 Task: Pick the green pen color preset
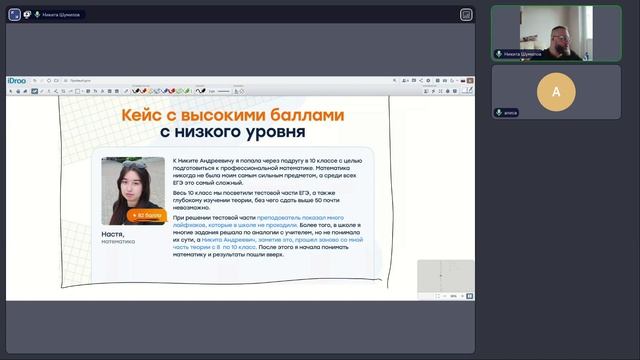187,91
